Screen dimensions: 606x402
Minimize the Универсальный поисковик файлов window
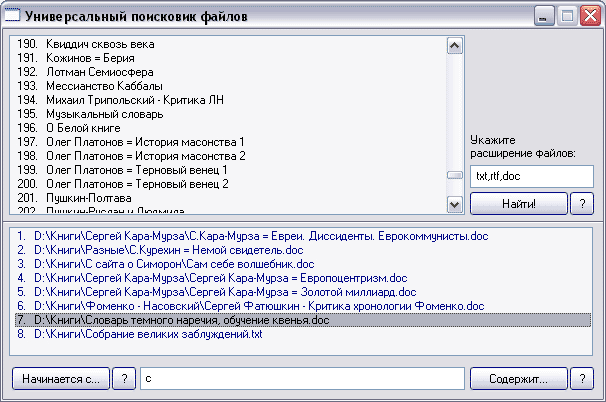point(544,16)
